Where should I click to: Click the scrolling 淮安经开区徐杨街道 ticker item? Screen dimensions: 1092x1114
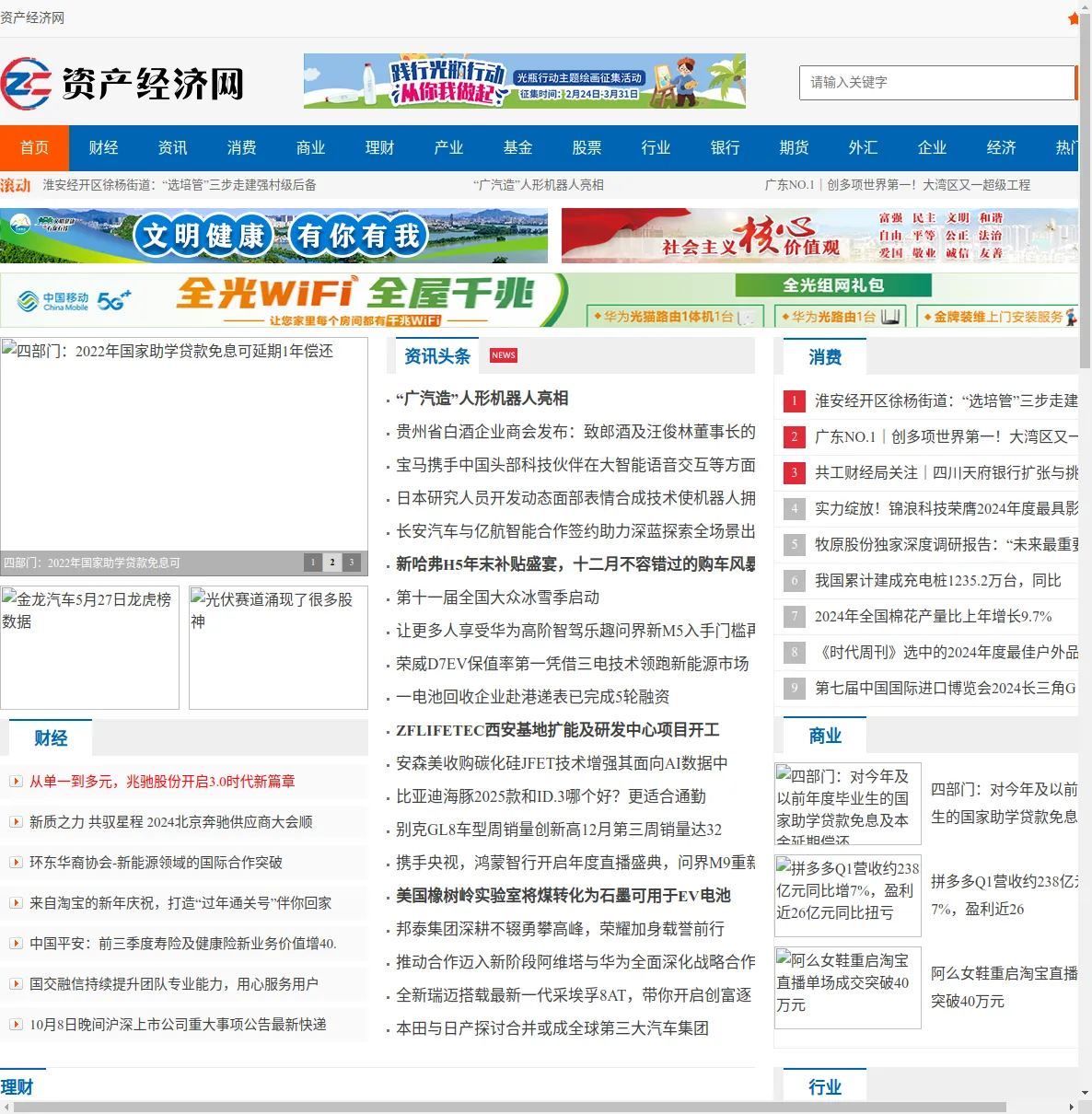(x=180, y=185)
